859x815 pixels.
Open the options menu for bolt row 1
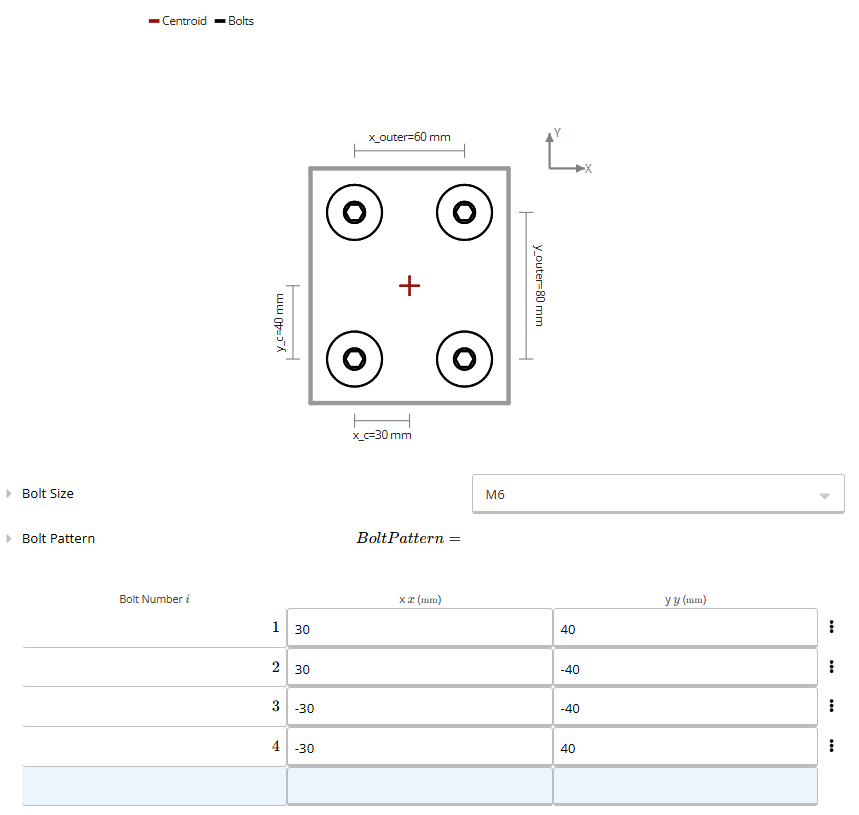click(x=831, y=627)
